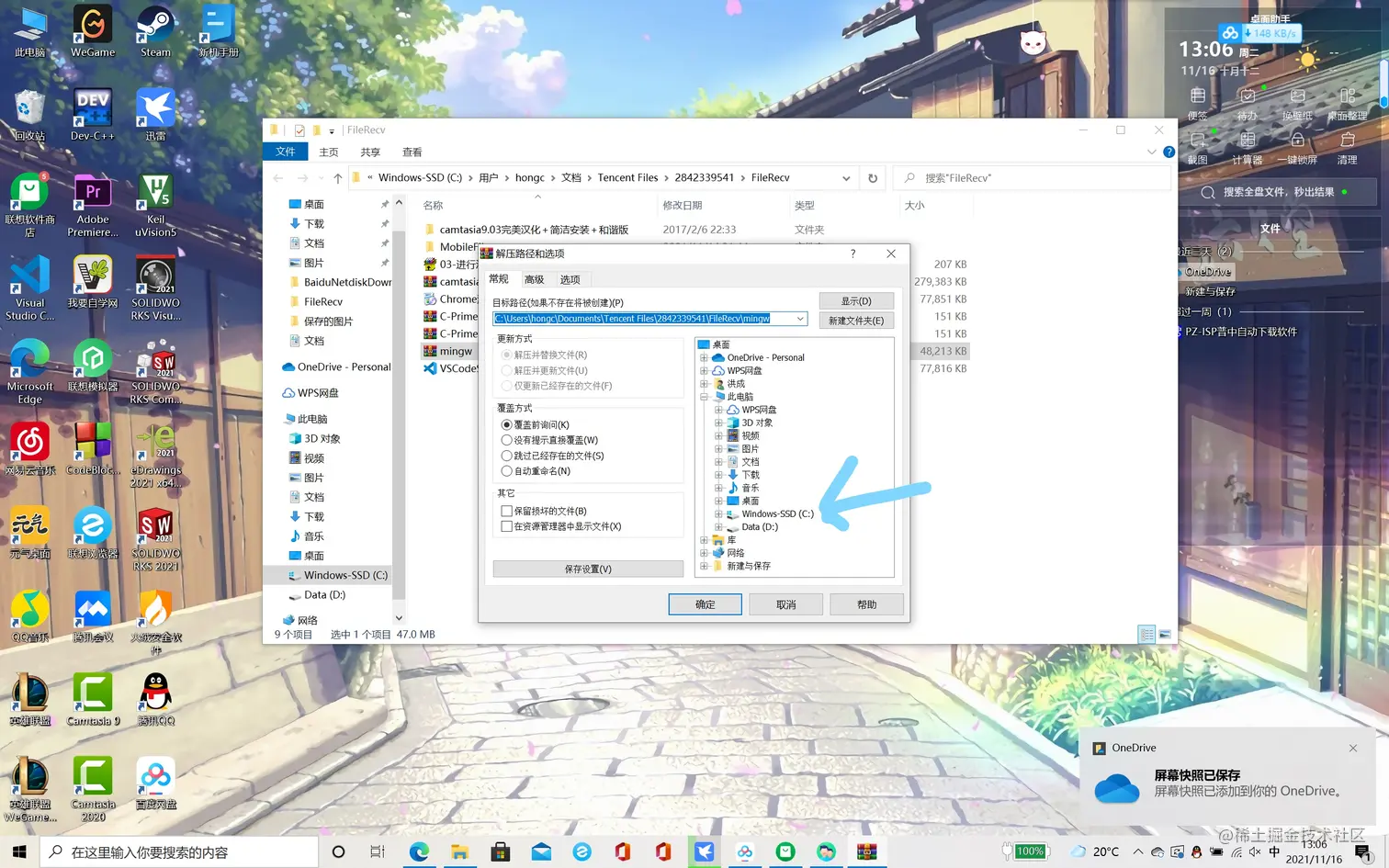Click Explorer's up-one-level arrow
The image size is (1389, 868).
[338, 178]
